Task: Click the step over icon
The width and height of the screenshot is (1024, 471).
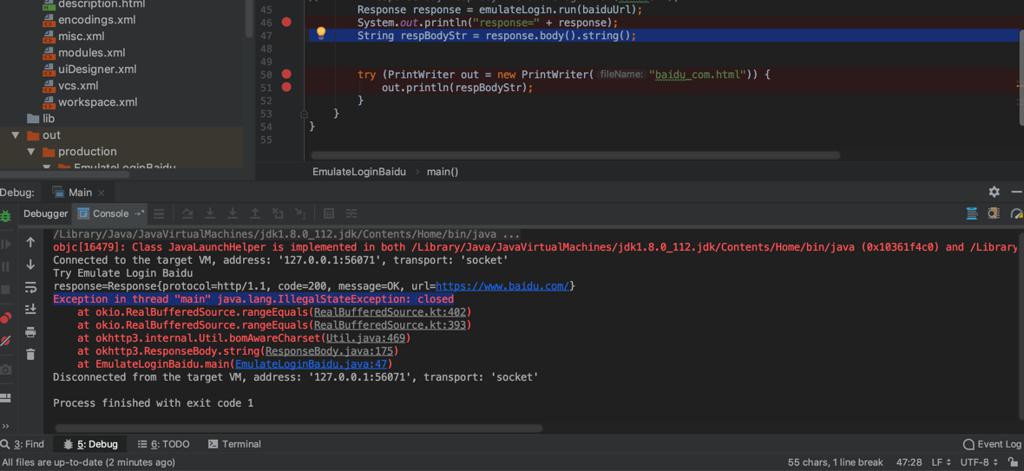Action: (x=187, y=214)
